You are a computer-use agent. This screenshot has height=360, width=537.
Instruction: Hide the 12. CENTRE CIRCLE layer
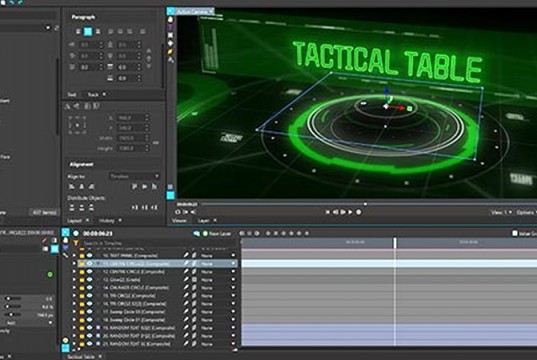coord(89,272)
